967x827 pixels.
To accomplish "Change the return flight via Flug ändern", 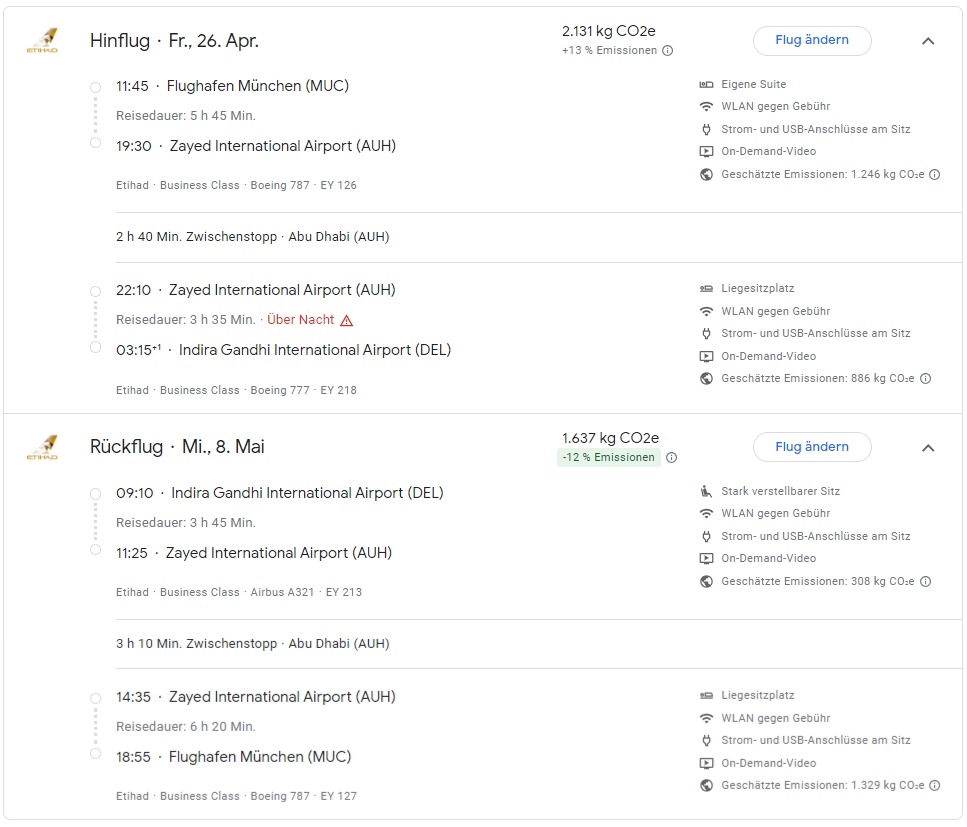I will (812, 447).
